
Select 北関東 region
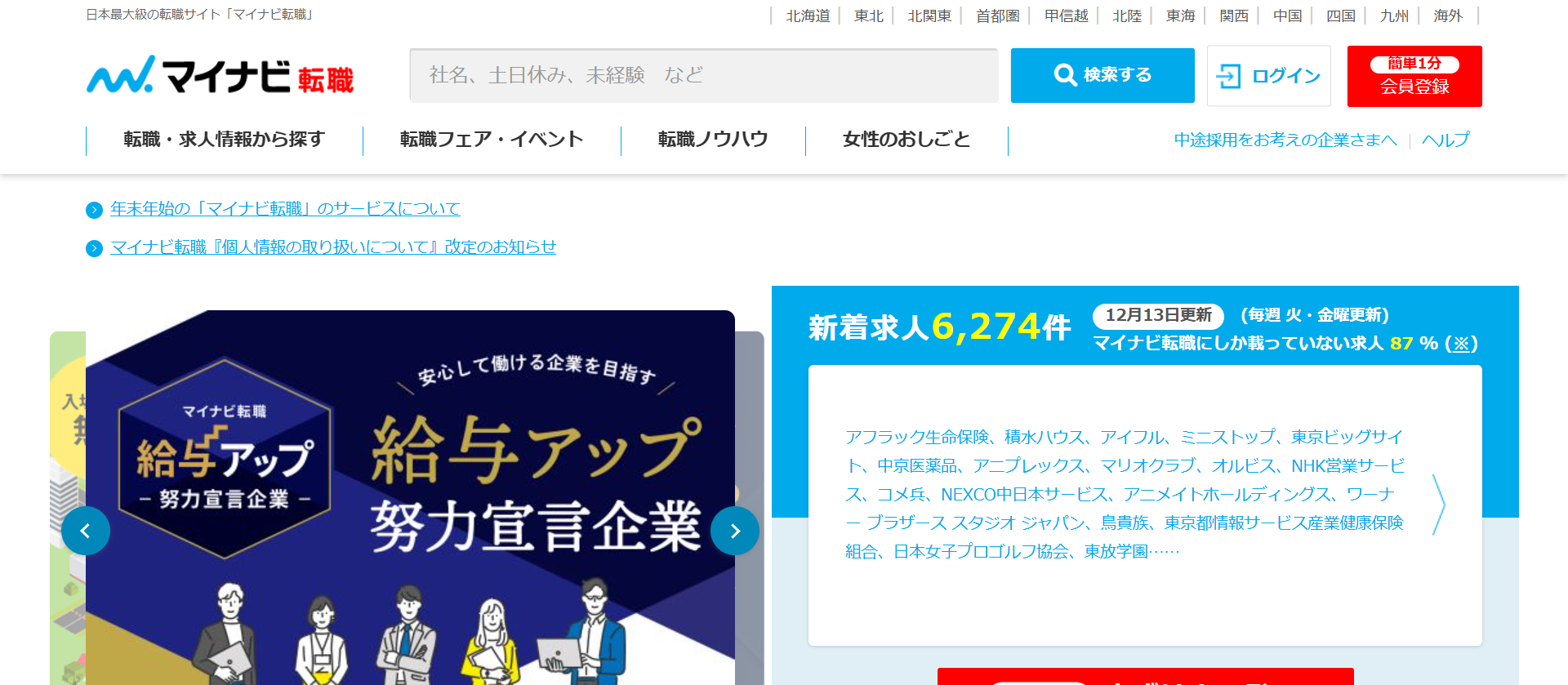[x=929, y=16]
